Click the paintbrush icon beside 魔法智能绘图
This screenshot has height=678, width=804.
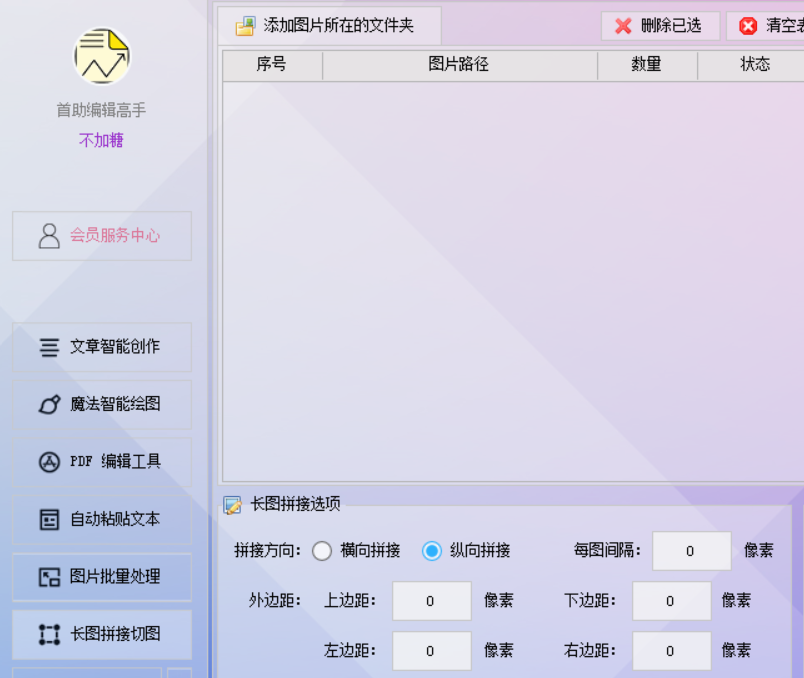pos(49,405)
